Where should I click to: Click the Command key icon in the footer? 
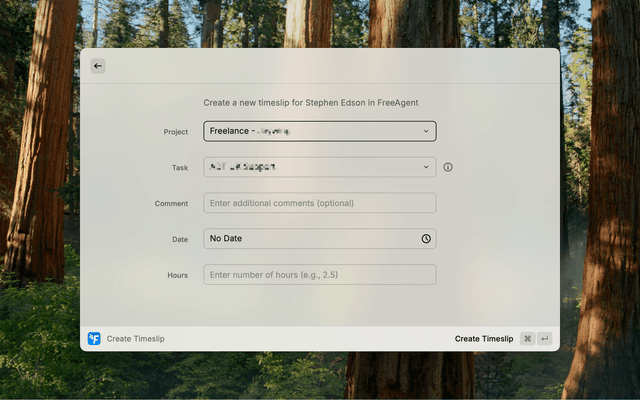[528, 339]
